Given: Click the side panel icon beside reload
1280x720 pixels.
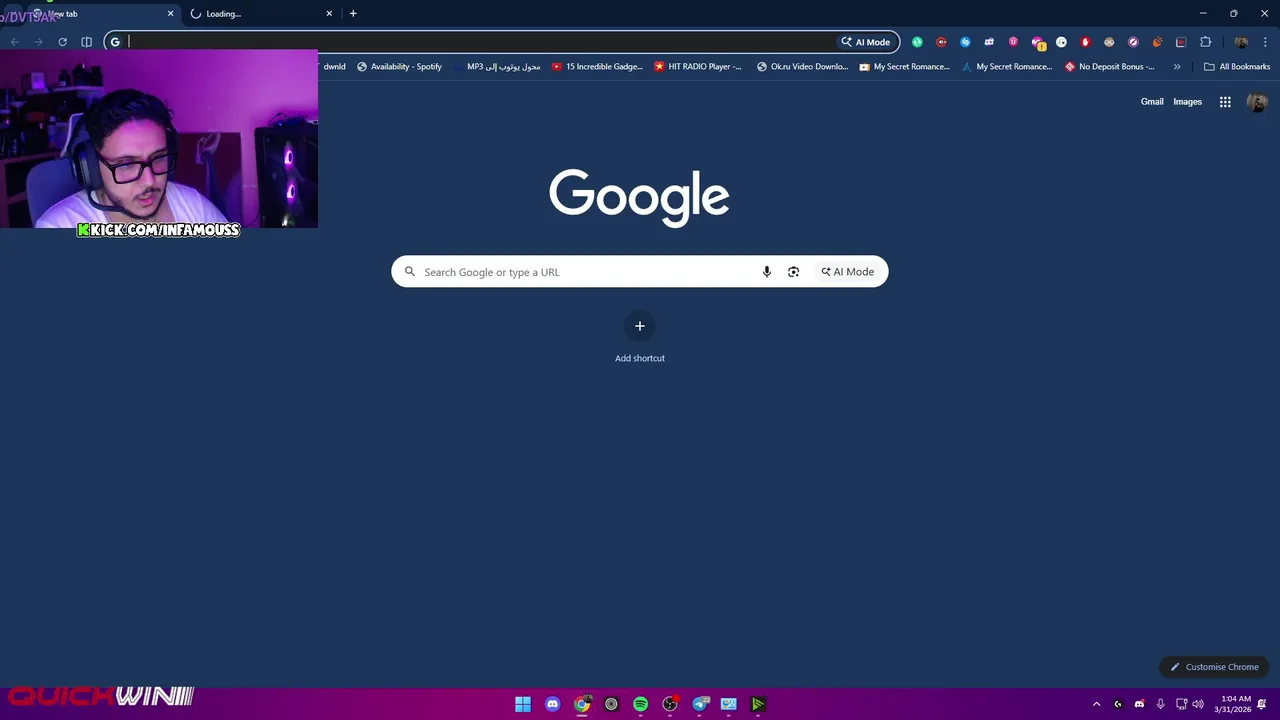Looking at the screenshot, I should point(87,42).
